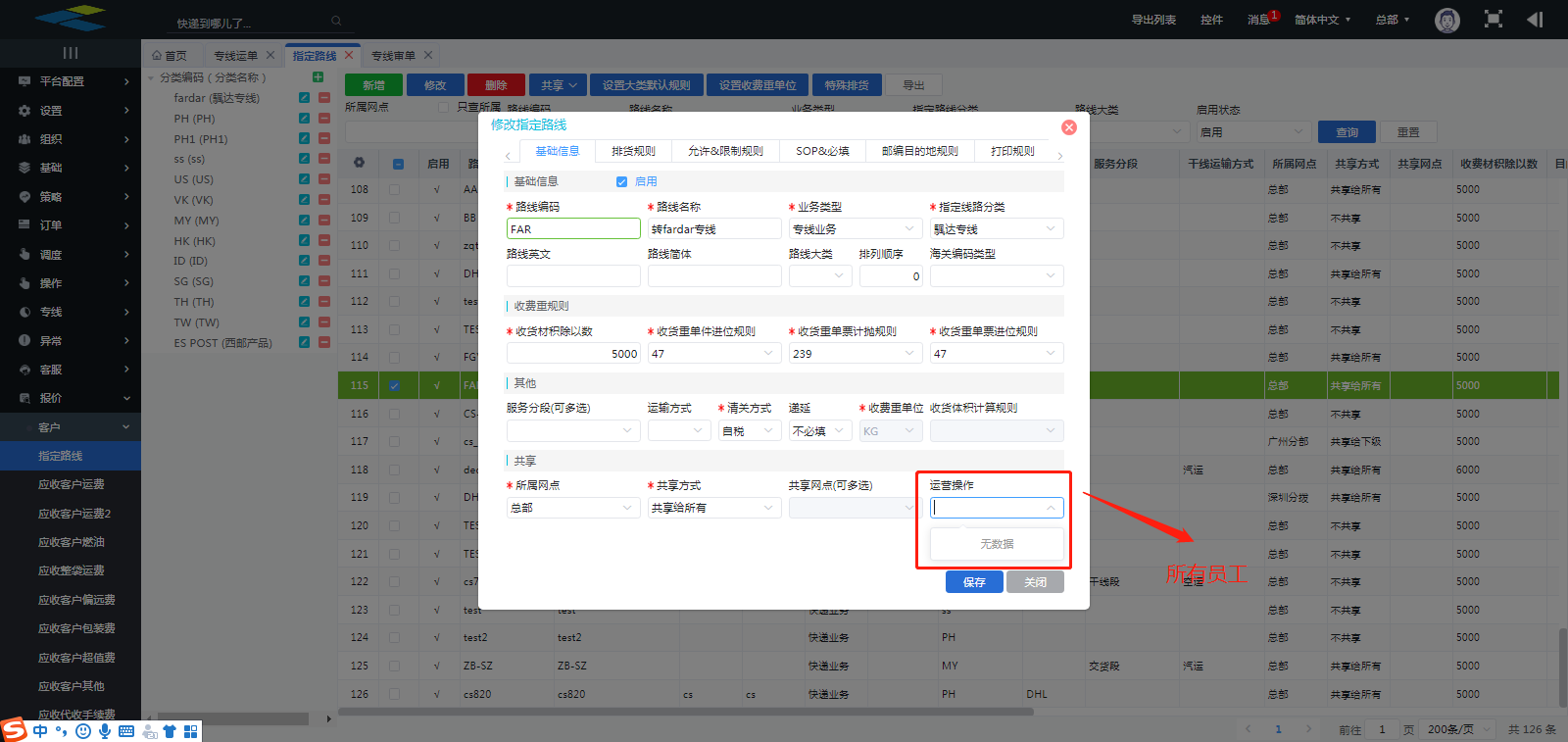Expand the 共享方式 dropdown showing 共享给所有
The height and width of the screenshot is (742, 1568).
coord(713,508)
